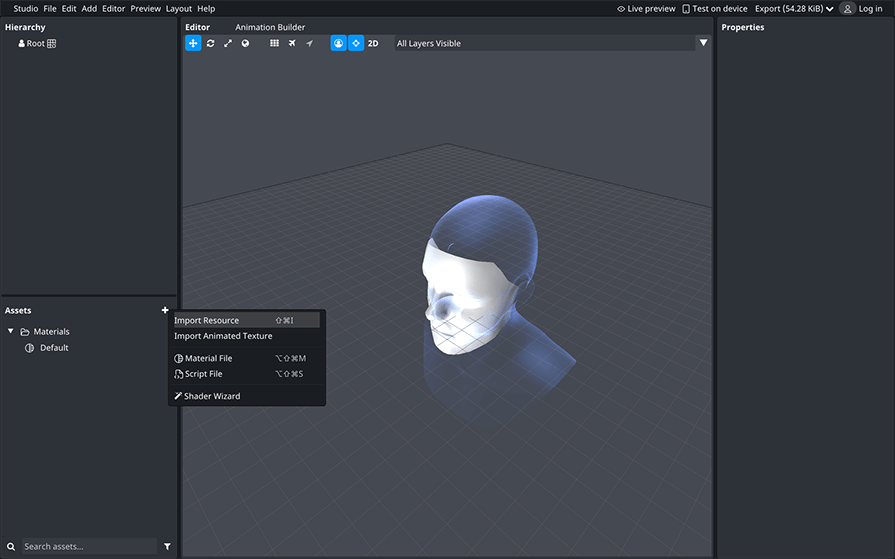Click the globe world-space icon

245,44
